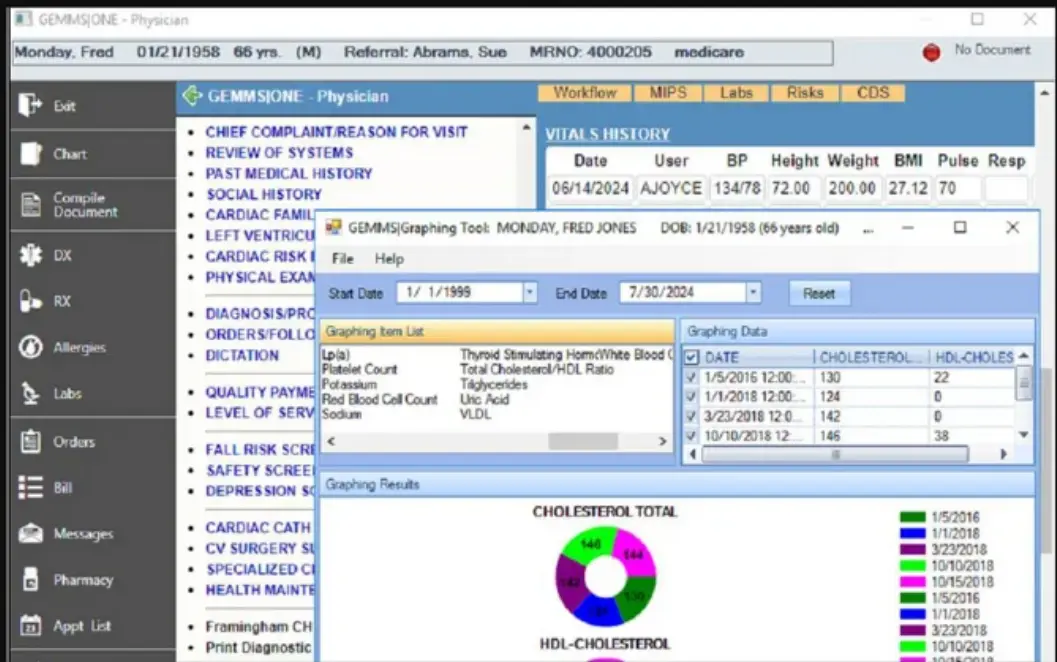Open the Pharmacy sidebar icon
The height and width of the screenshot is (662, 1057).
(30, 579)
